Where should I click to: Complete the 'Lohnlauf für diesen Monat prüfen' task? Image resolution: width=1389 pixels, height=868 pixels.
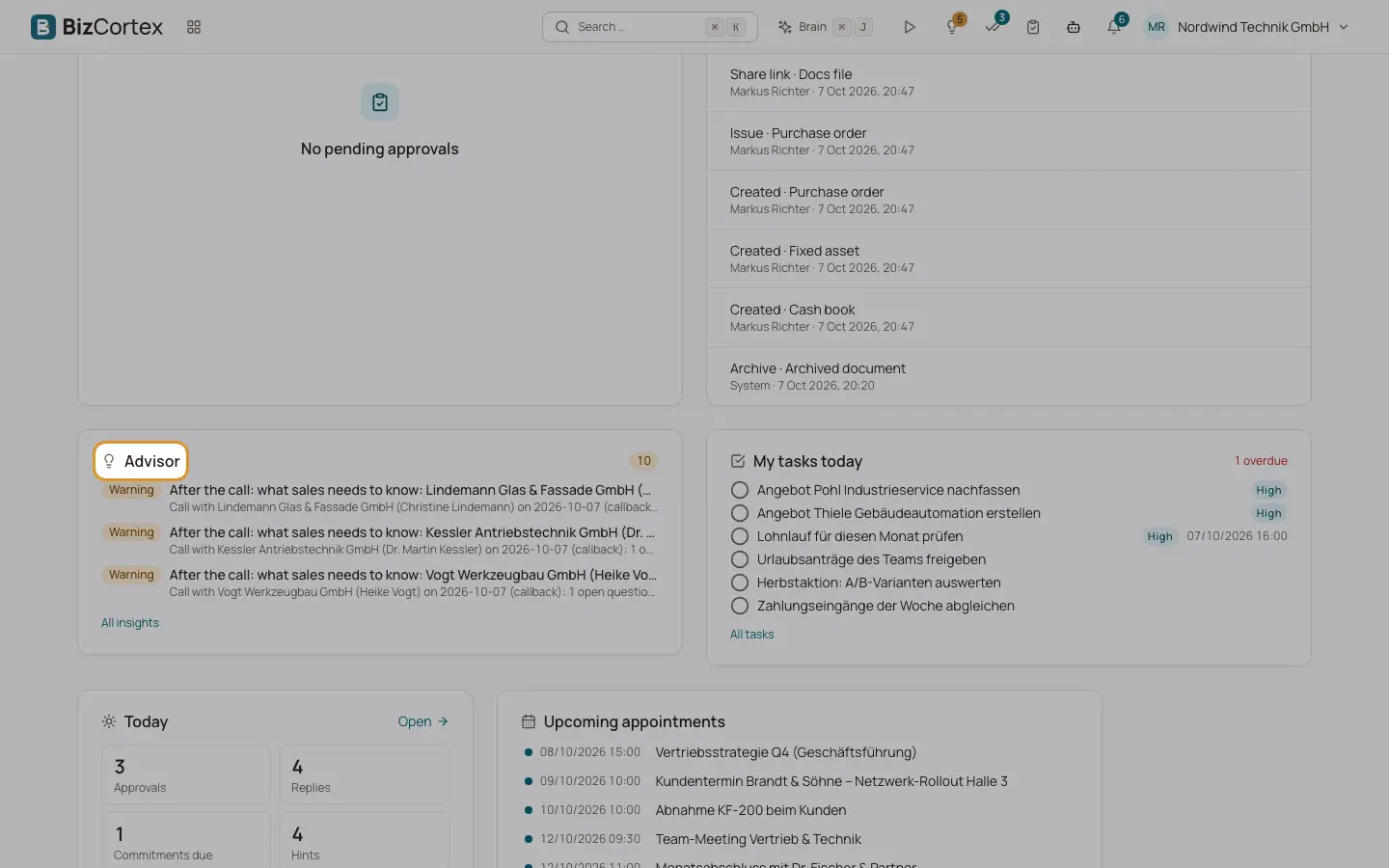click(740, 536)
